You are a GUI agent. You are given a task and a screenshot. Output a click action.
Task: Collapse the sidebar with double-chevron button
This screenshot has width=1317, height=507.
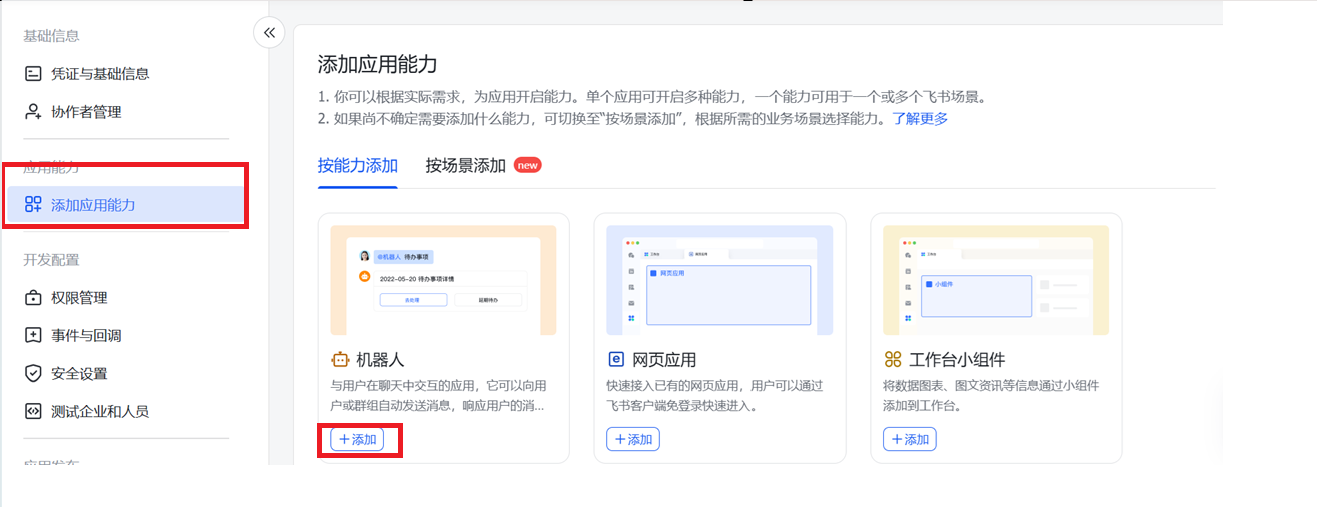268,33
